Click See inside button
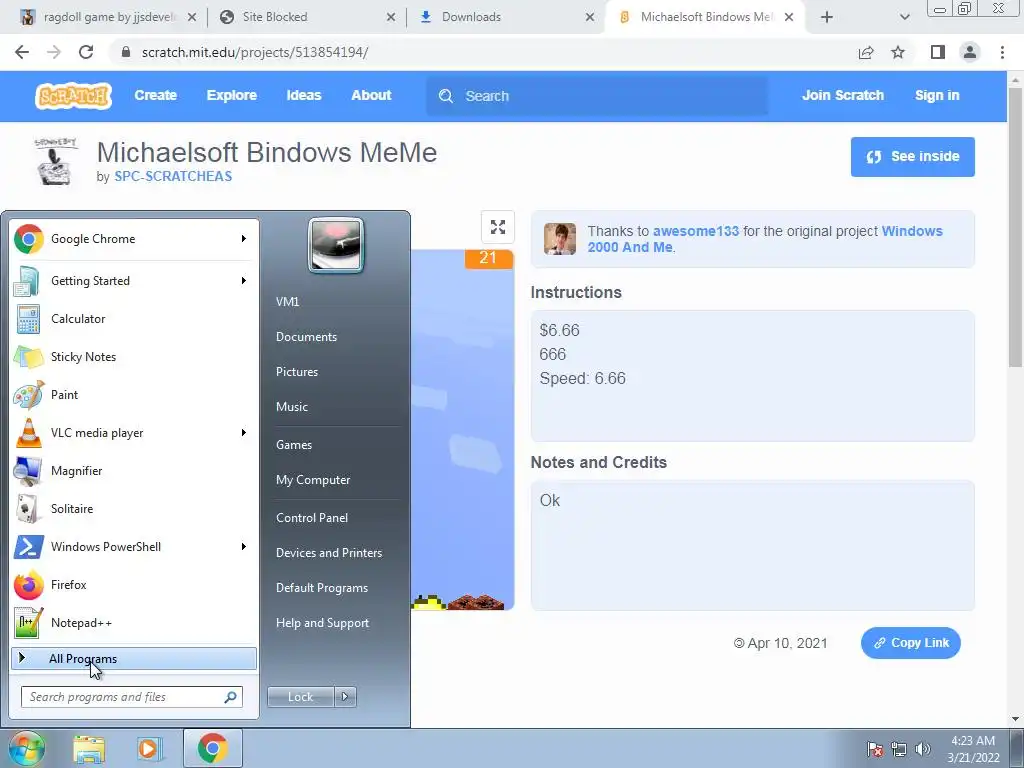The width and height of the screenshot is (1024, 768). [x=912, y=157]
